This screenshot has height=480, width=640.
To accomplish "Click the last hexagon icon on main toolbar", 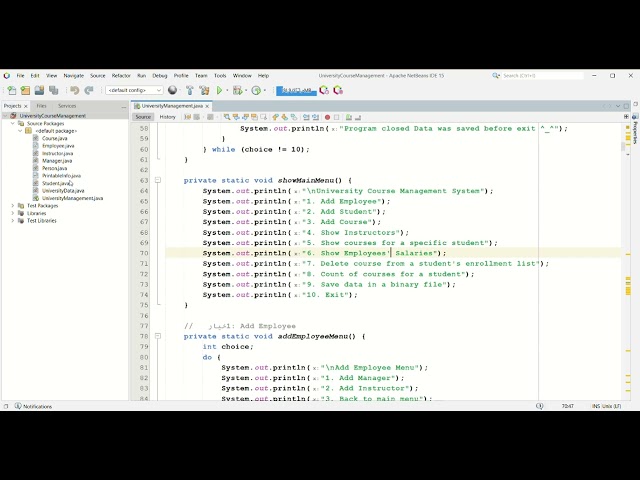I will click(x=338, y=90).
